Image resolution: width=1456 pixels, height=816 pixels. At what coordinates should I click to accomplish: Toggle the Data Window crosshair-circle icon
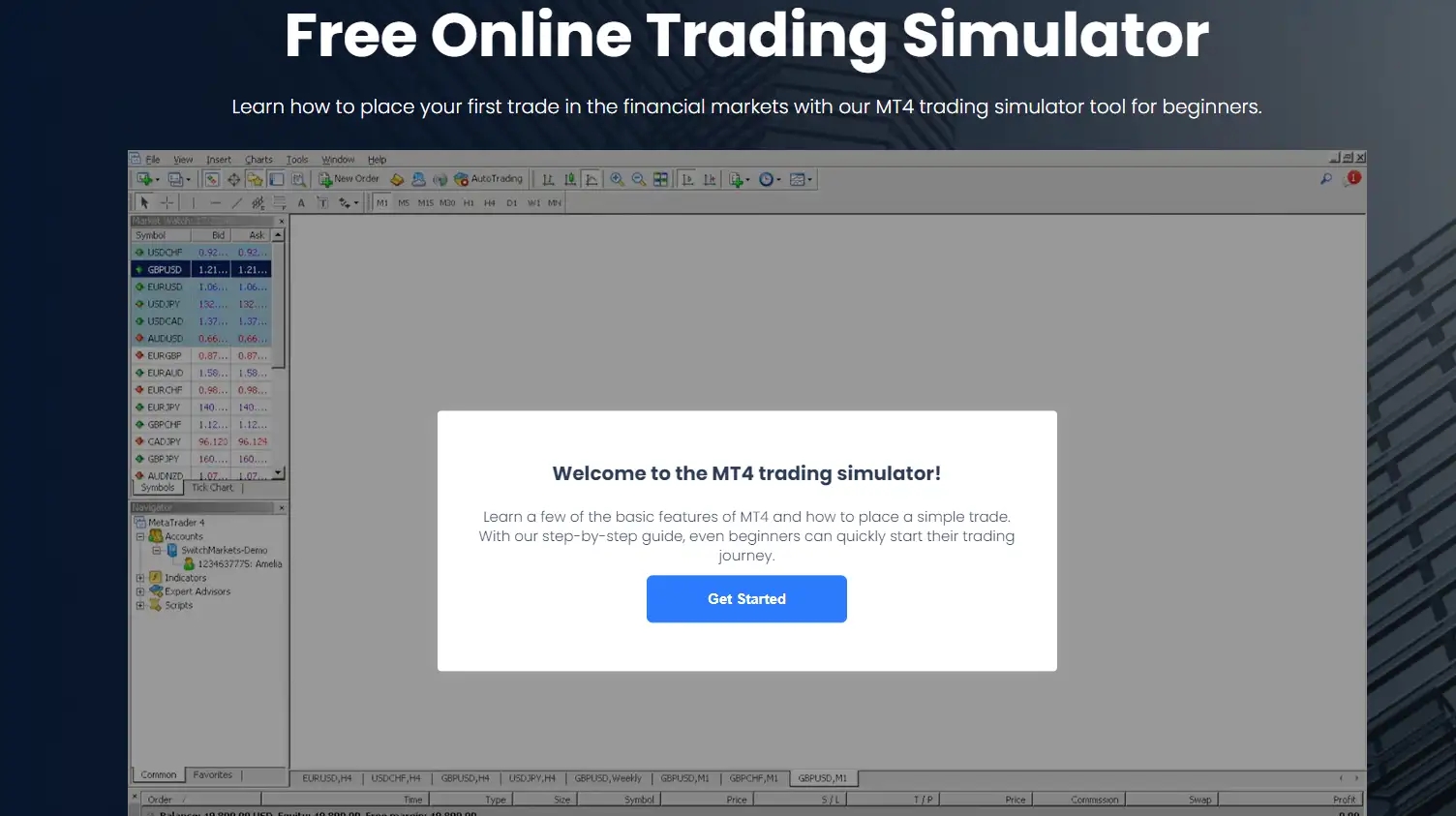pos(233,179)
